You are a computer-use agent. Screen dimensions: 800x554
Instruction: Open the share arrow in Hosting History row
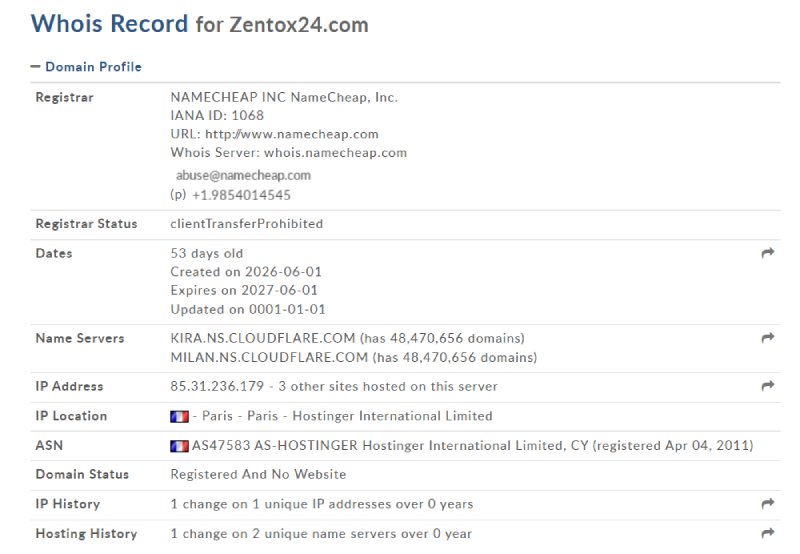click(x=768, y=533)
